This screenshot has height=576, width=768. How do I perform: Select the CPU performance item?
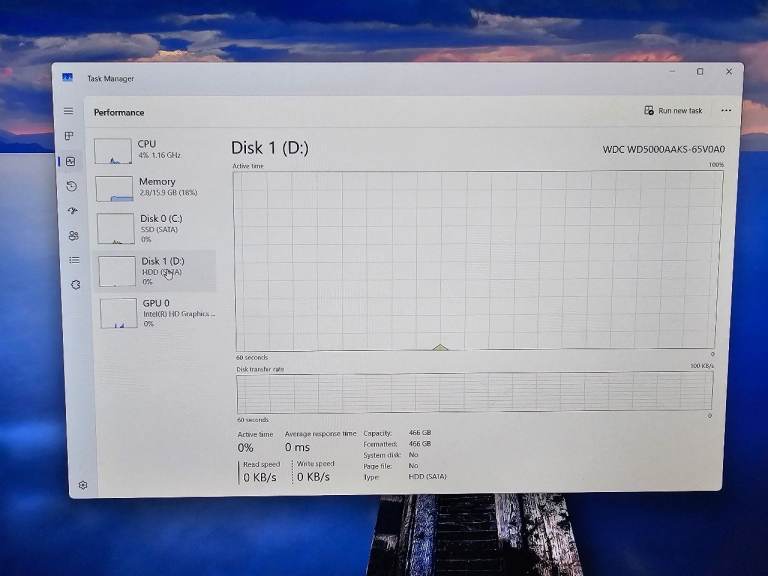153,150
